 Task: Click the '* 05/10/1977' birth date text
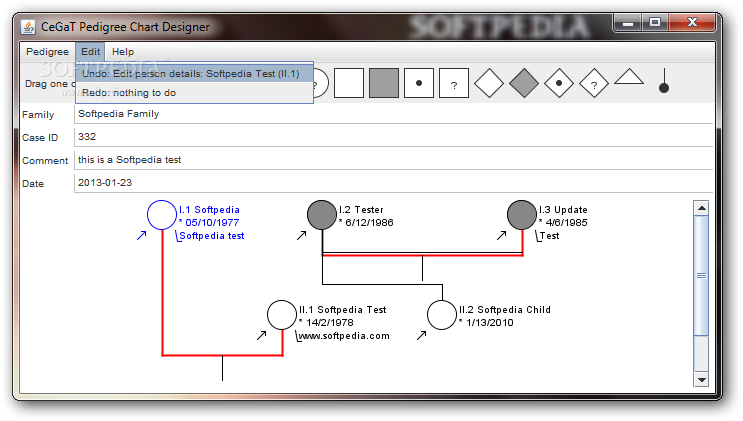coord(209,222)
